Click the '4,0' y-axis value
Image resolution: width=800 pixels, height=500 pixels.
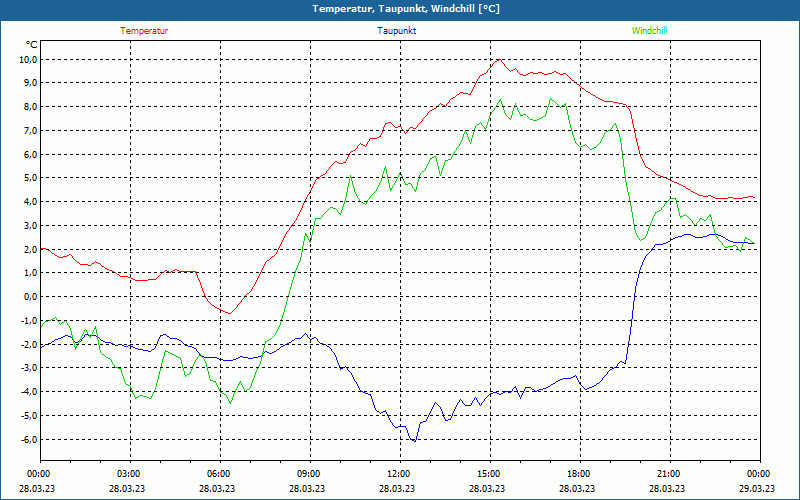[x=31, y=202]
